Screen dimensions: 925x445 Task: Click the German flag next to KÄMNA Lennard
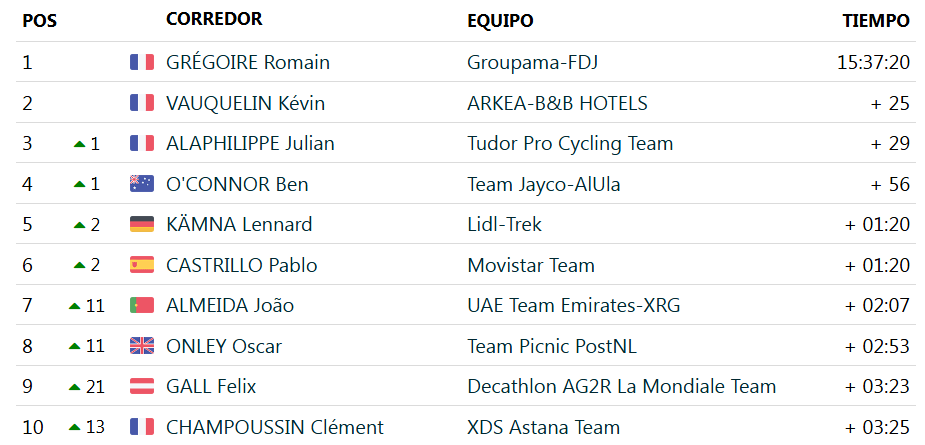(142, 224)
